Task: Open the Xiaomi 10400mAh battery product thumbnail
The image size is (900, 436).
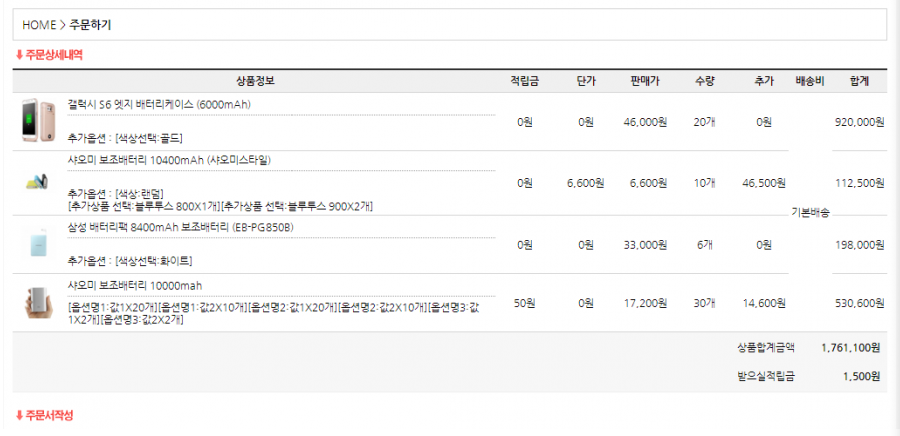Action: [x=38, y=183]
